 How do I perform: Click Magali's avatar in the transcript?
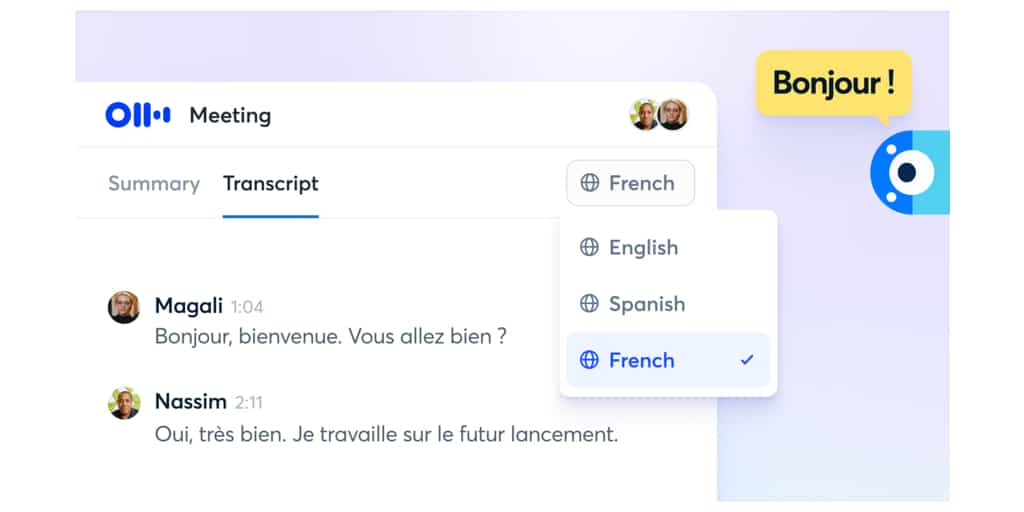(124, 307)
